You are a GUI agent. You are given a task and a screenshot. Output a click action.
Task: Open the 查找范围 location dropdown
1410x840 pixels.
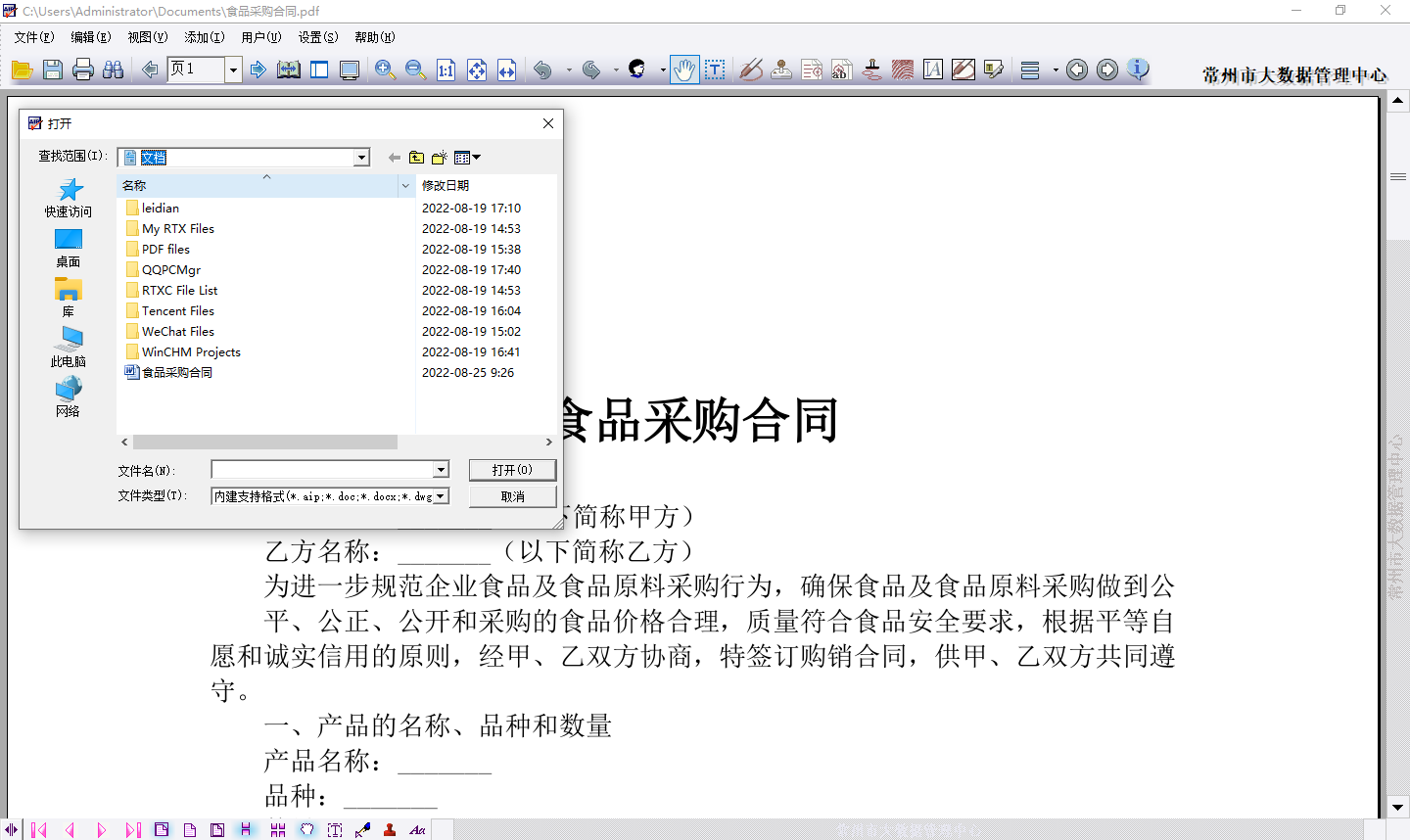[x=361, y=158]
